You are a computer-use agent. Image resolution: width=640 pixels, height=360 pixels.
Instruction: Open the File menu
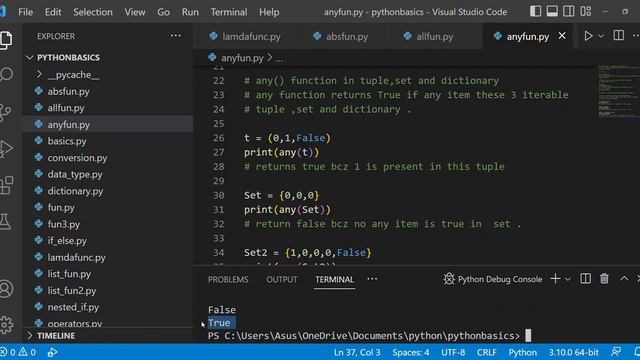[25, 12]
